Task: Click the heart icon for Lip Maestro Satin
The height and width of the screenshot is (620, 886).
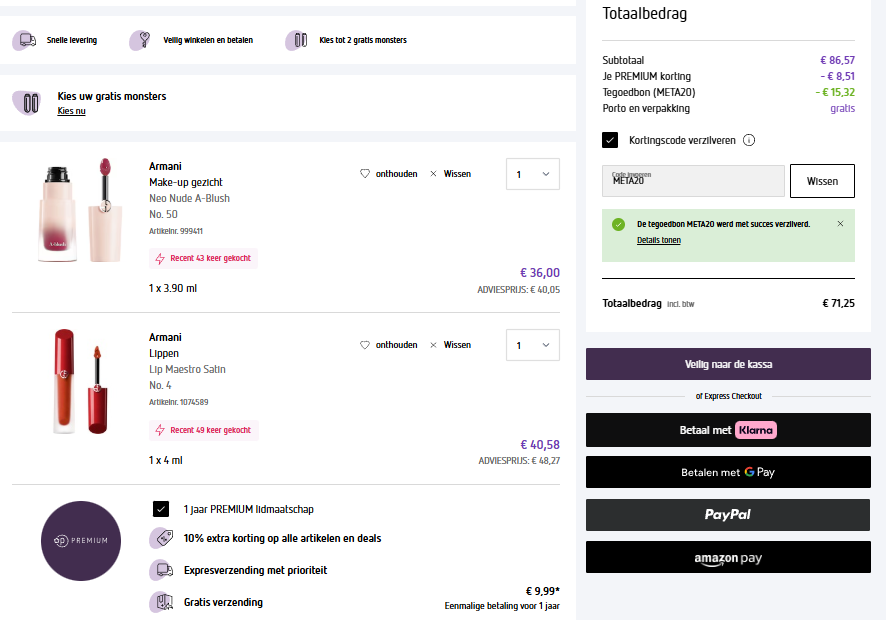Action: (x=365, y=345)
